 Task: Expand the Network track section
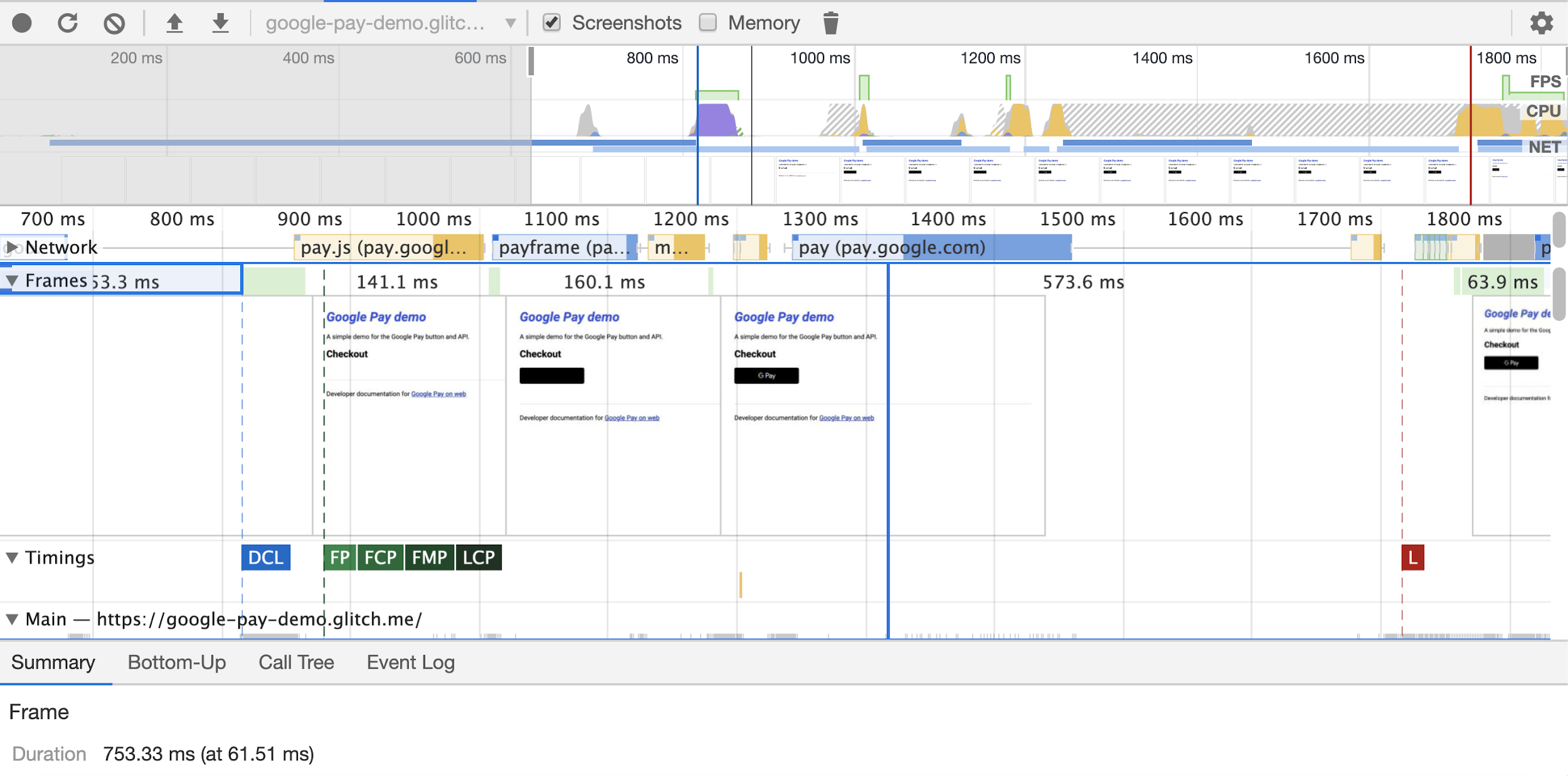pyautogui.click(x=14, y=246)
